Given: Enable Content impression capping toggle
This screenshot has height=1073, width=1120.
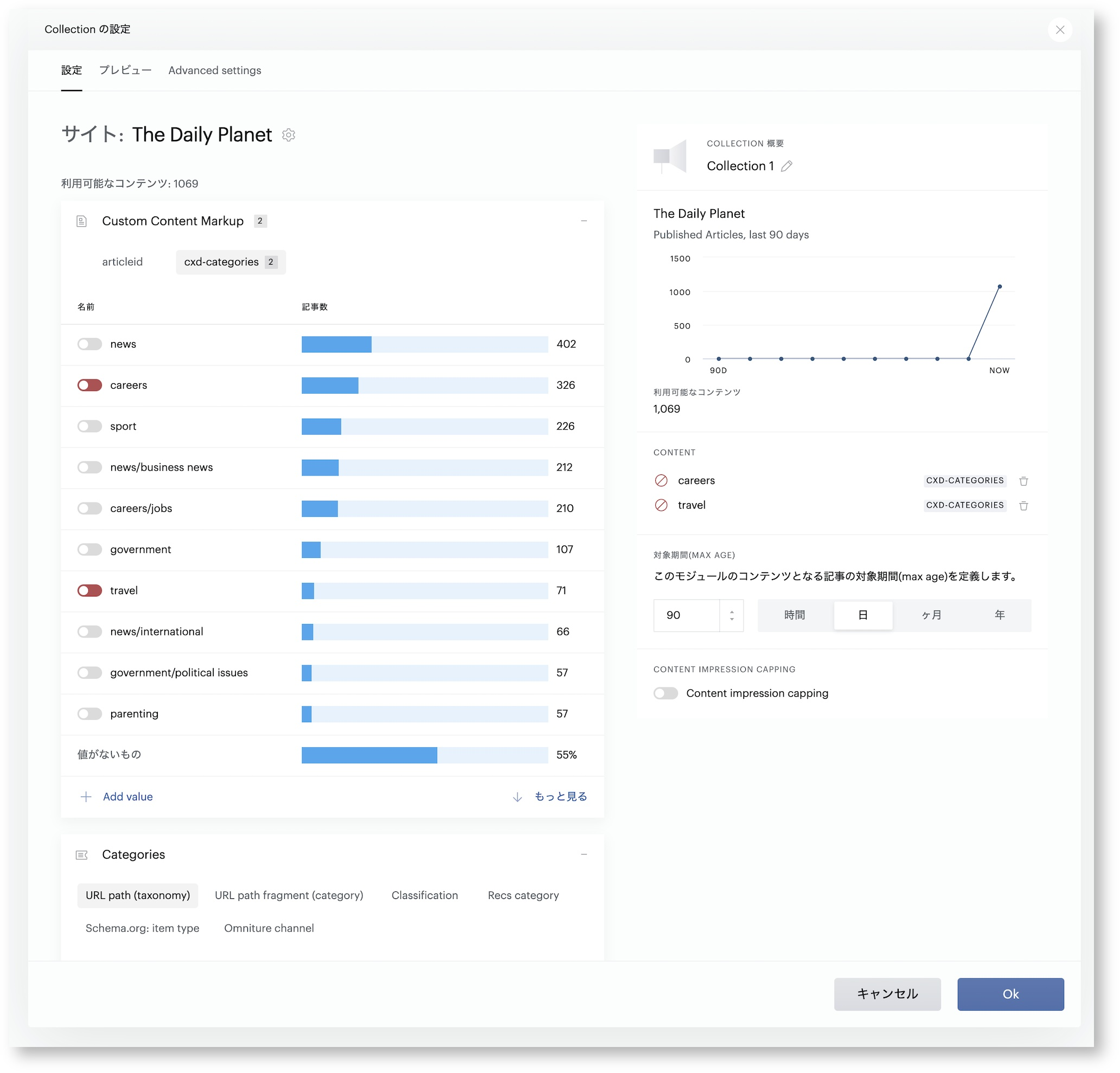Looking at the screenshot, I should click(665, 693).
